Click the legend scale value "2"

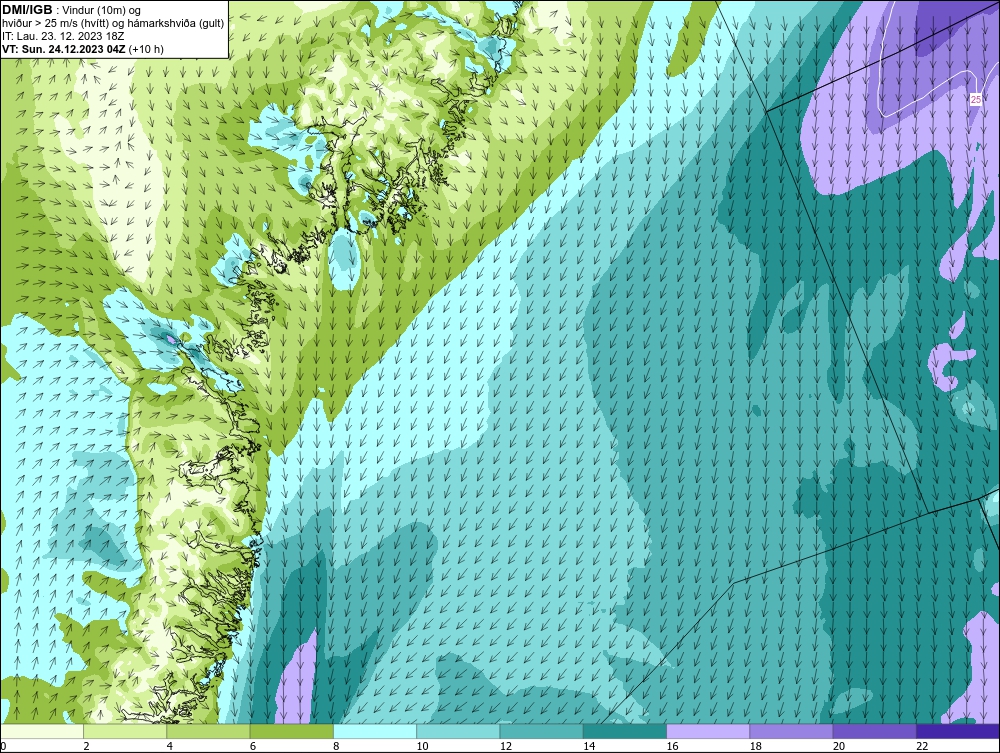pyautogui.click(x=86, y=747)
